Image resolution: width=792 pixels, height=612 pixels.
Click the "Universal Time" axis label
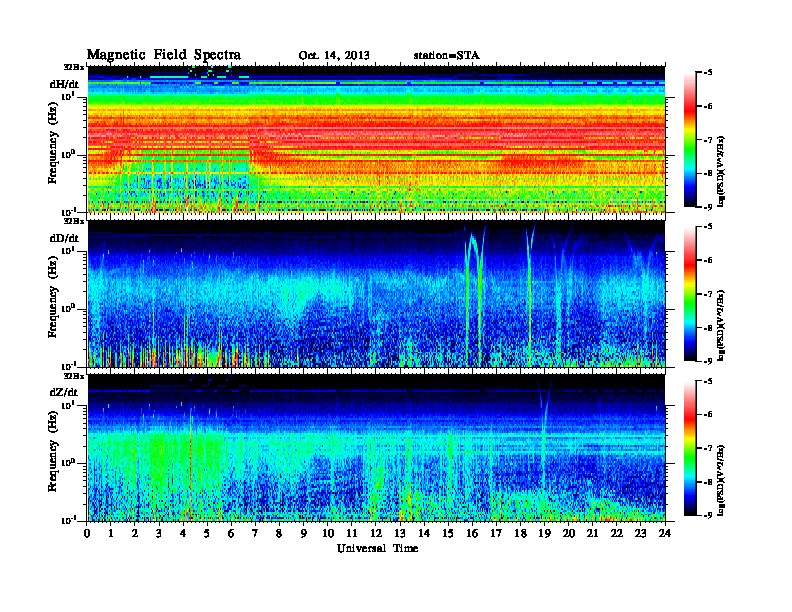(x=377, y=548)
